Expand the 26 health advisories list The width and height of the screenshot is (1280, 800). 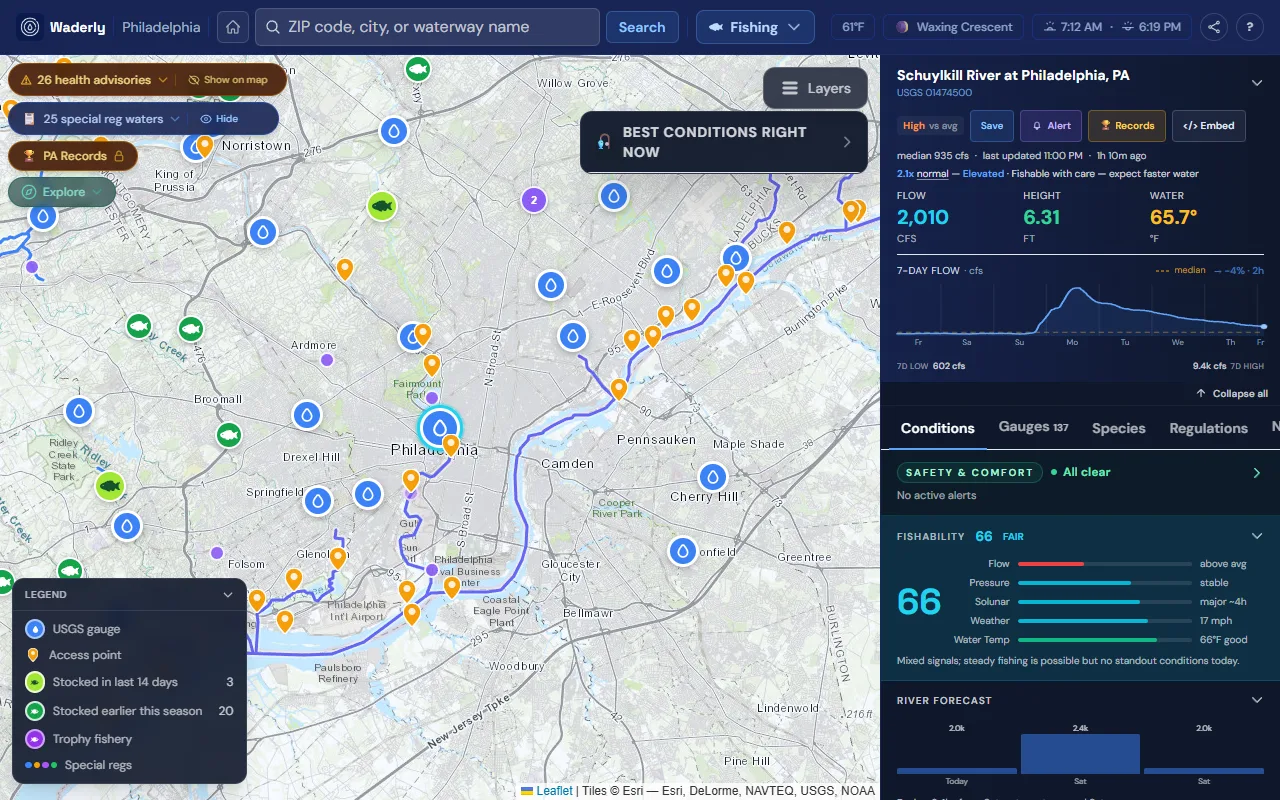click(96, 80)
